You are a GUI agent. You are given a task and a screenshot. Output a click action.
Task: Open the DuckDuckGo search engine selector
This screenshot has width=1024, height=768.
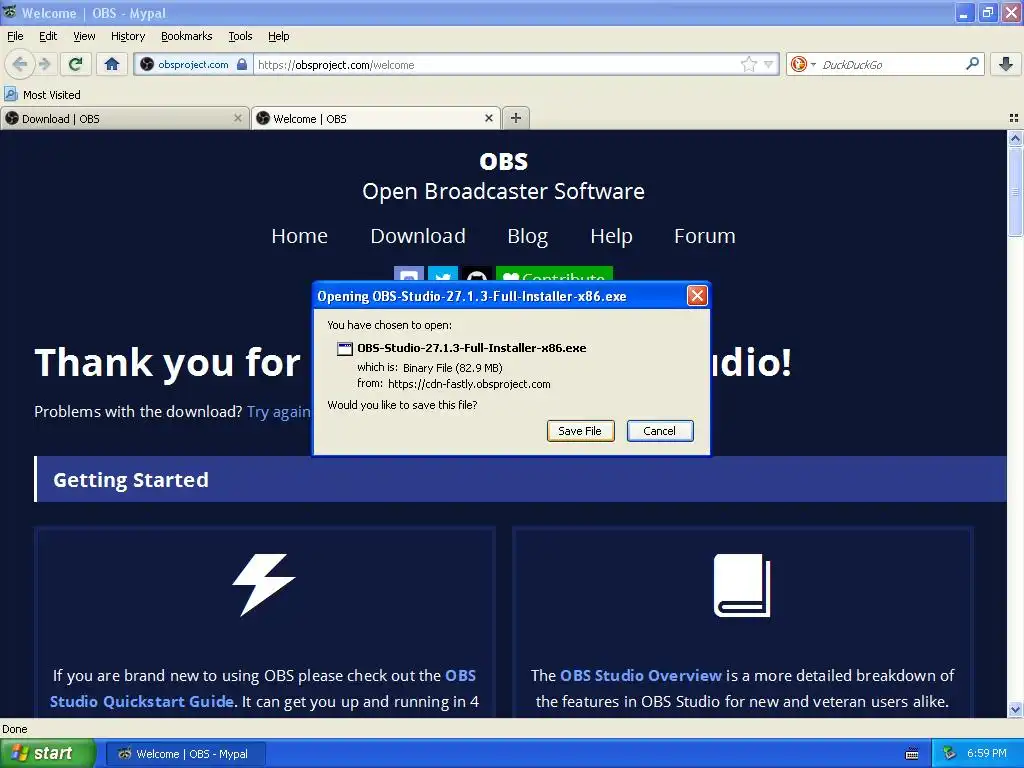click(803, 64)
